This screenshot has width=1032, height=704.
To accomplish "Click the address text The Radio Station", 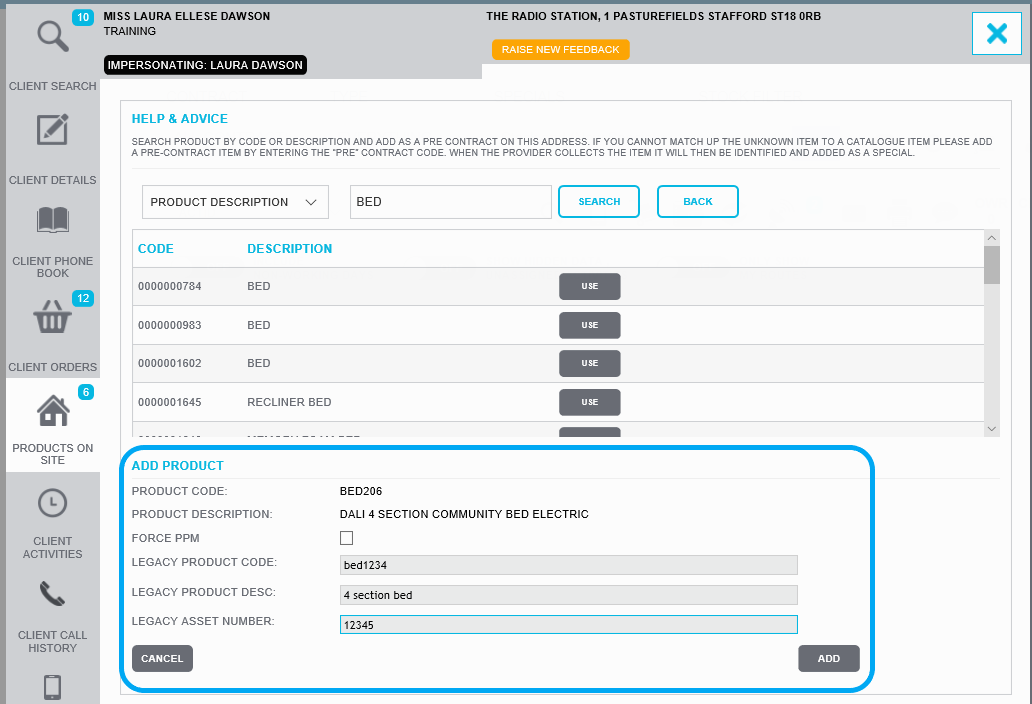I will coord(654,16).
